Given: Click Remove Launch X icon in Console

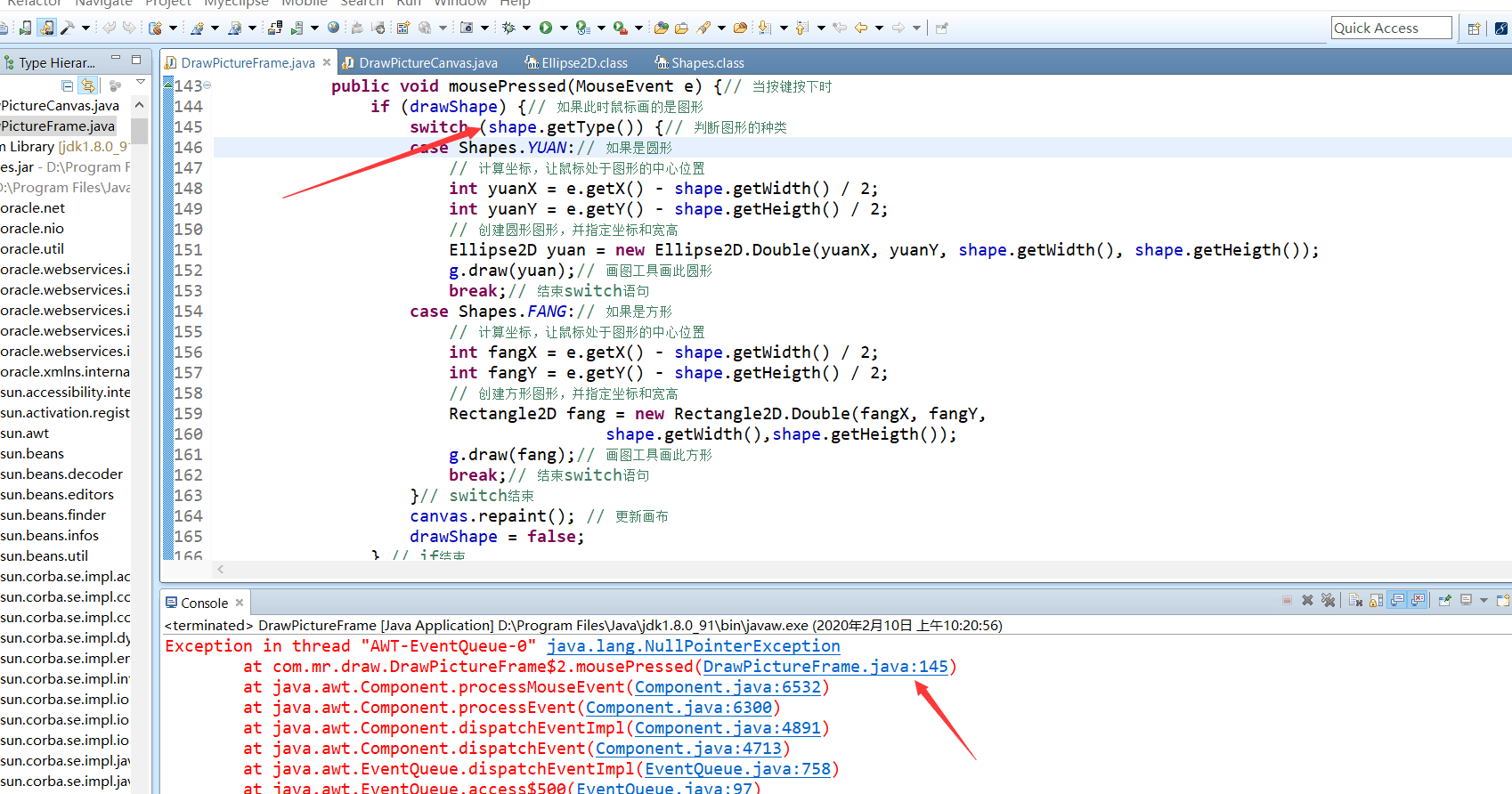Looking at the screenshot, I should 1307,601.
